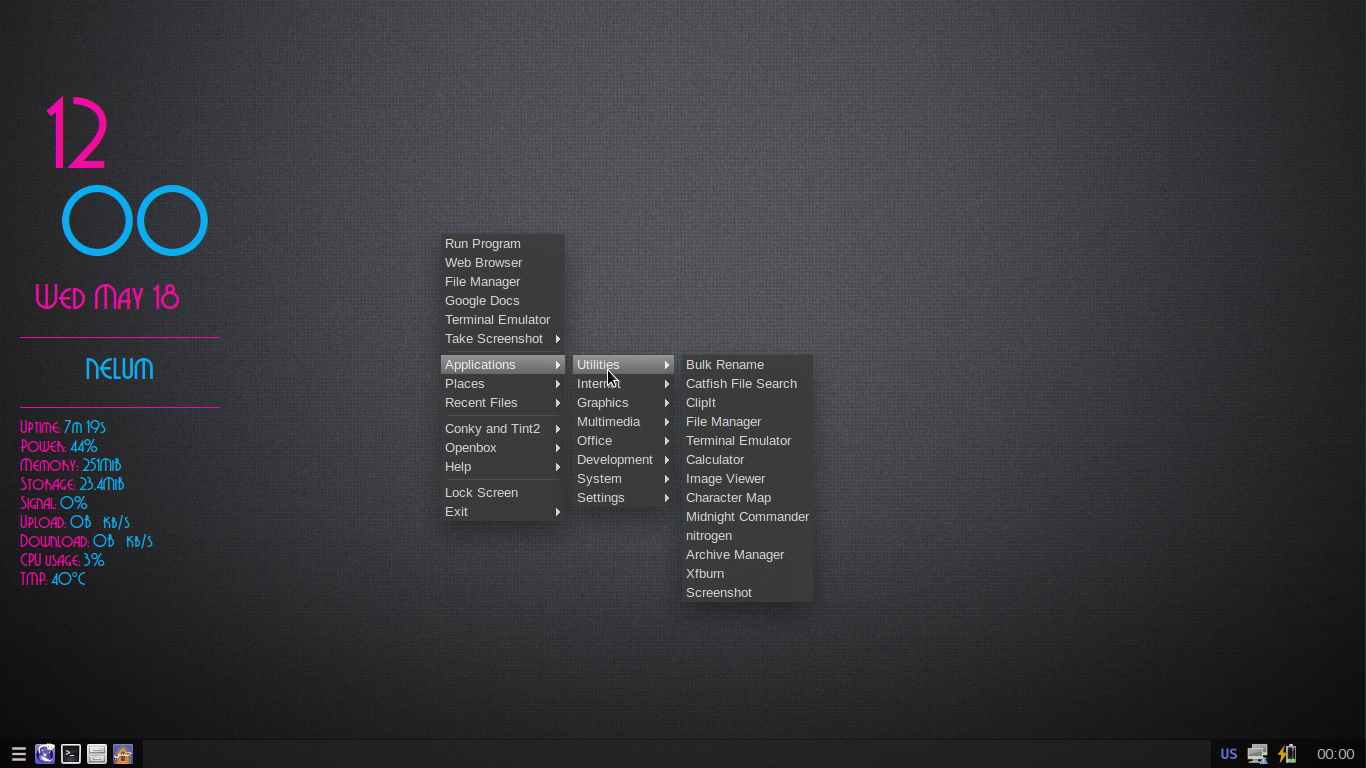Image resolution: width=1366 pixels, height=768 pixels.
Task: Launch Catfish File Search
Action: point(741,384)
